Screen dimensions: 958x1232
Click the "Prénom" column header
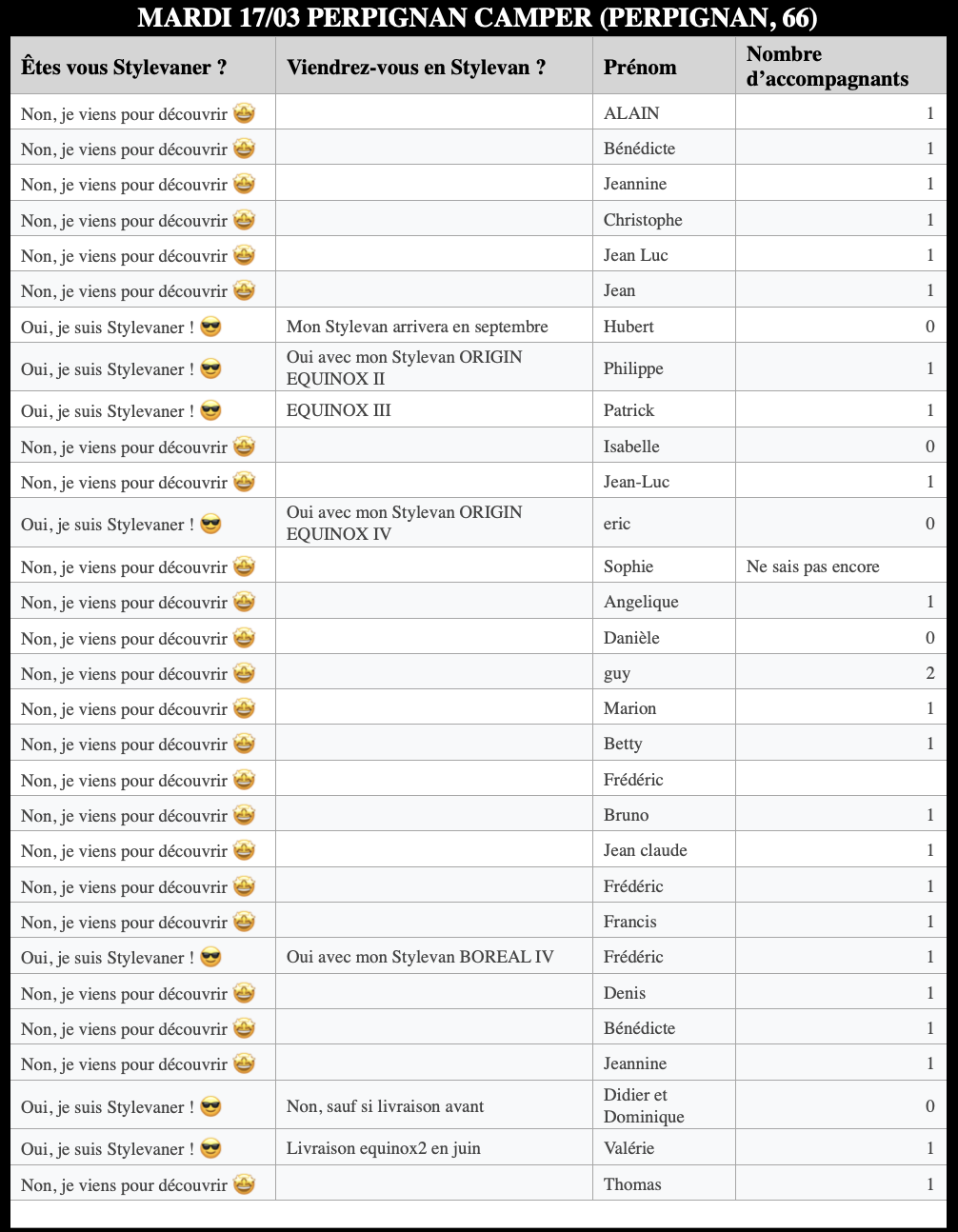coord(640,68)
